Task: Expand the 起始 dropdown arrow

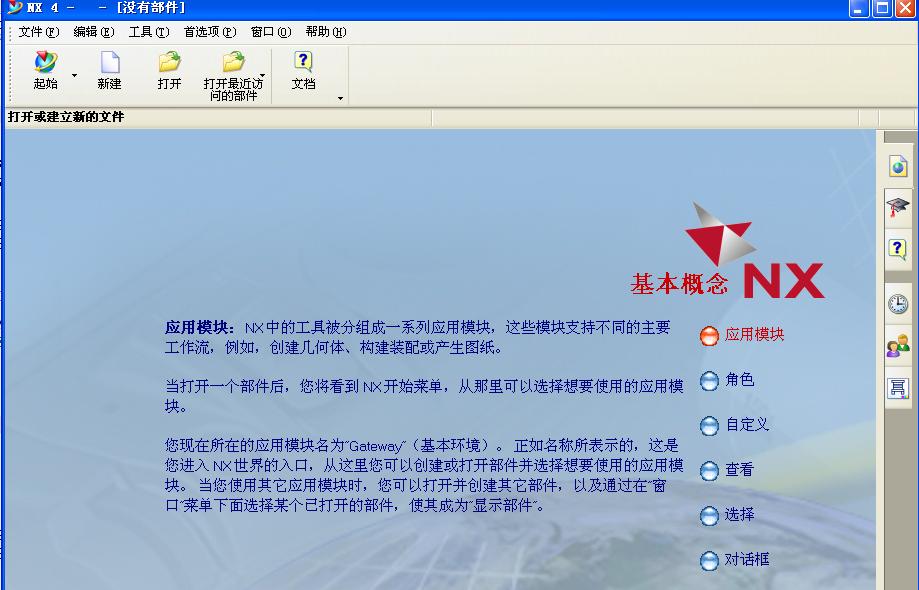Action: 74,76
